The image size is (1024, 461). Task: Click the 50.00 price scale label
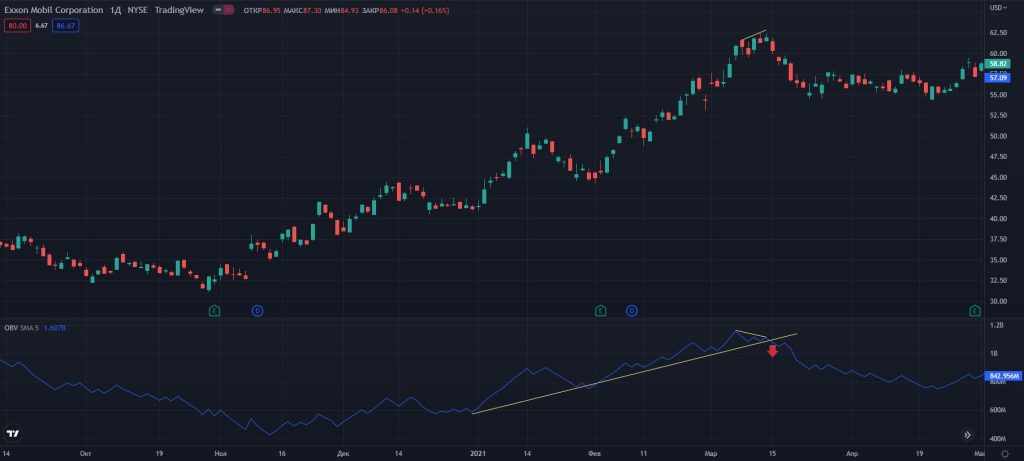(997, 136)
